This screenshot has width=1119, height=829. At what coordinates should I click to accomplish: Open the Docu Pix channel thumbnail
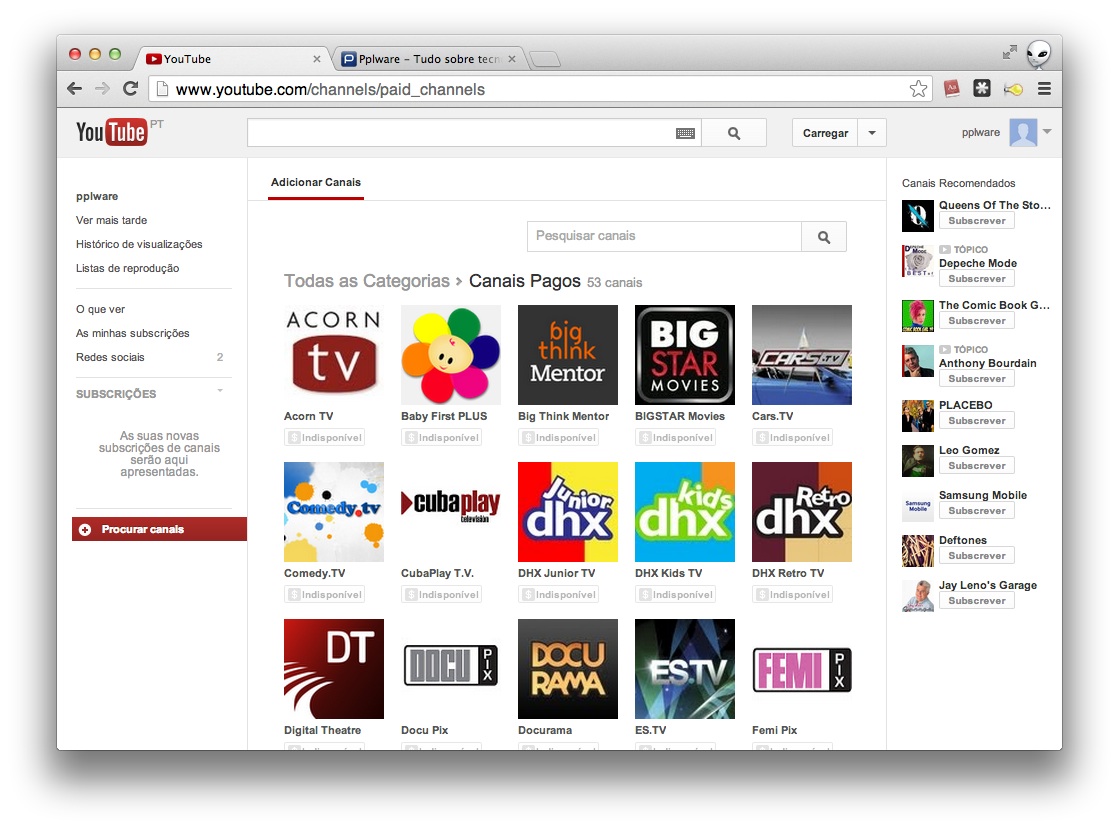tap(450, 668)
